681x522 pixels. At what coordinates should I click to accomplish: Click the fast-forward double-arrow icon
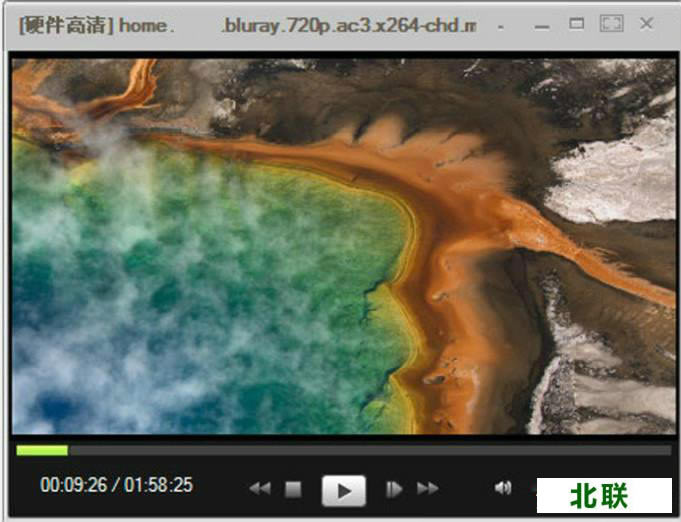pyautogui.click(x=428, y=489)
